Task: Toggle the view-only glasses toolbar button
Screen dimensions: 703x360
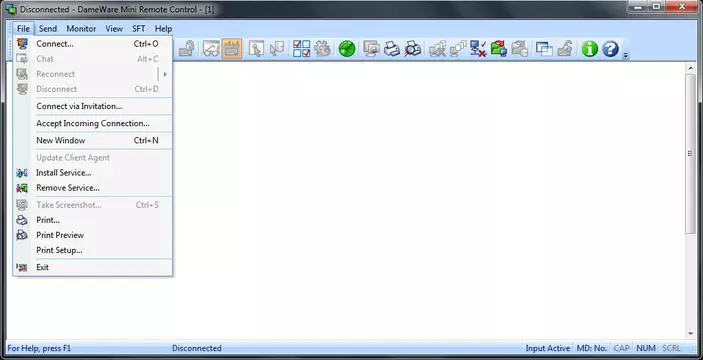Action: [x=211, y=48]
